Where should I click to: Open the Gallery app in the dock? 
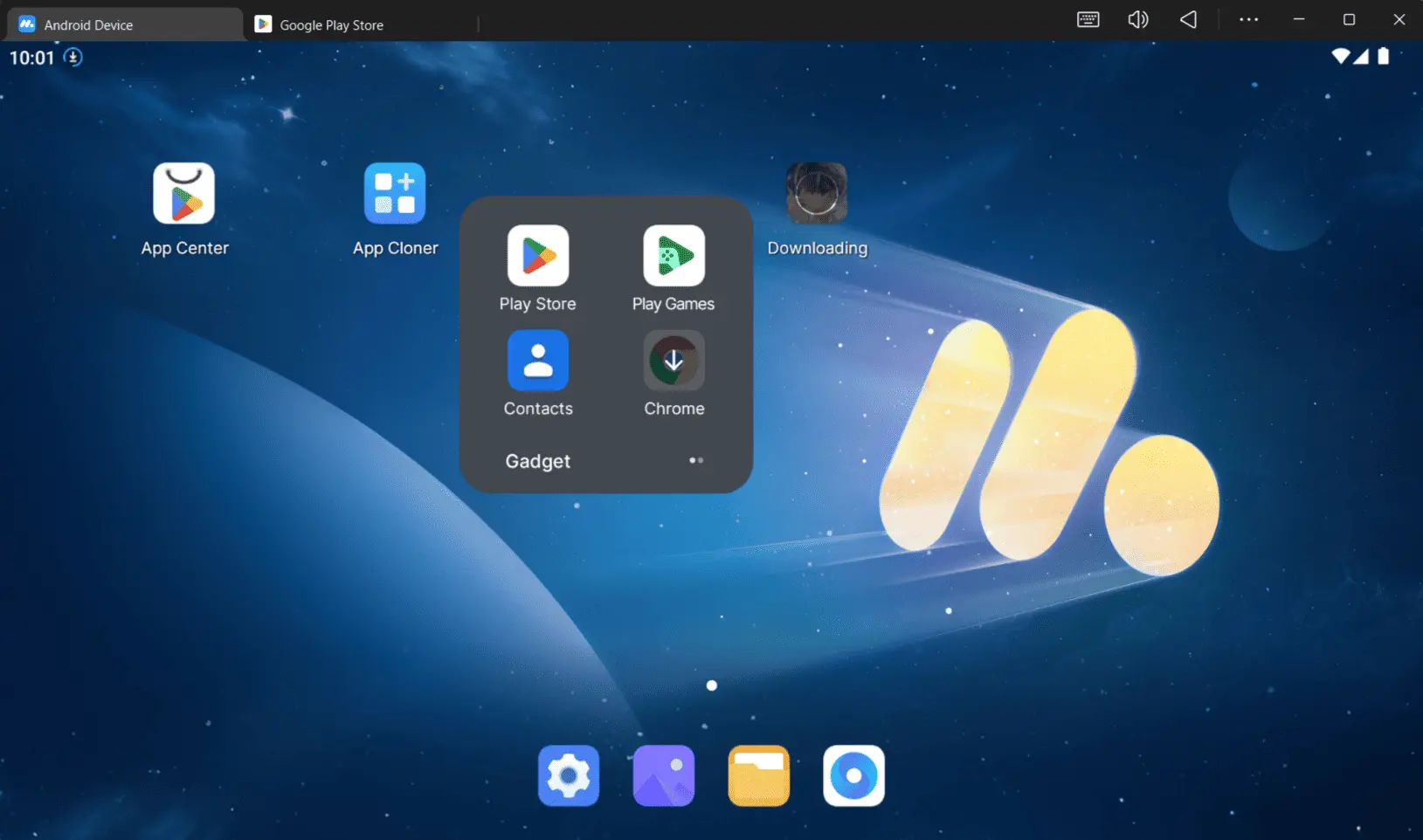click(x=664, y=775)
